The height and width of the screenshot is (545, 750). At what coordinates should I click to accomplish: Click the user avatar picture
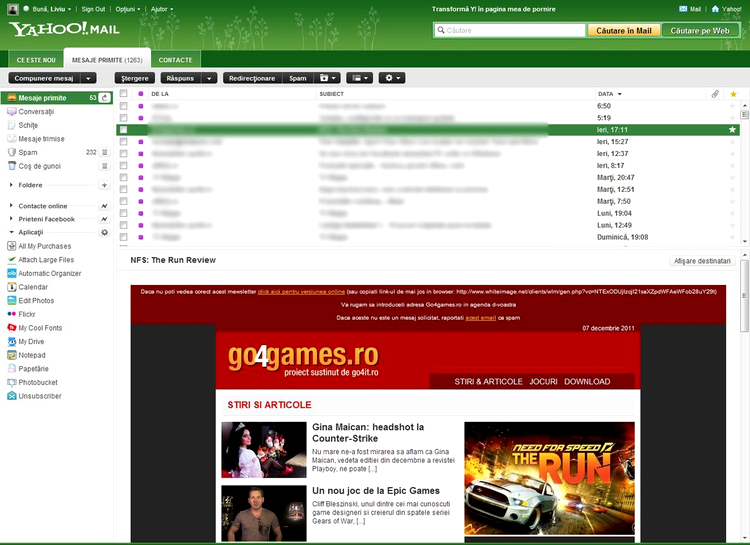(x=13, y=9)
